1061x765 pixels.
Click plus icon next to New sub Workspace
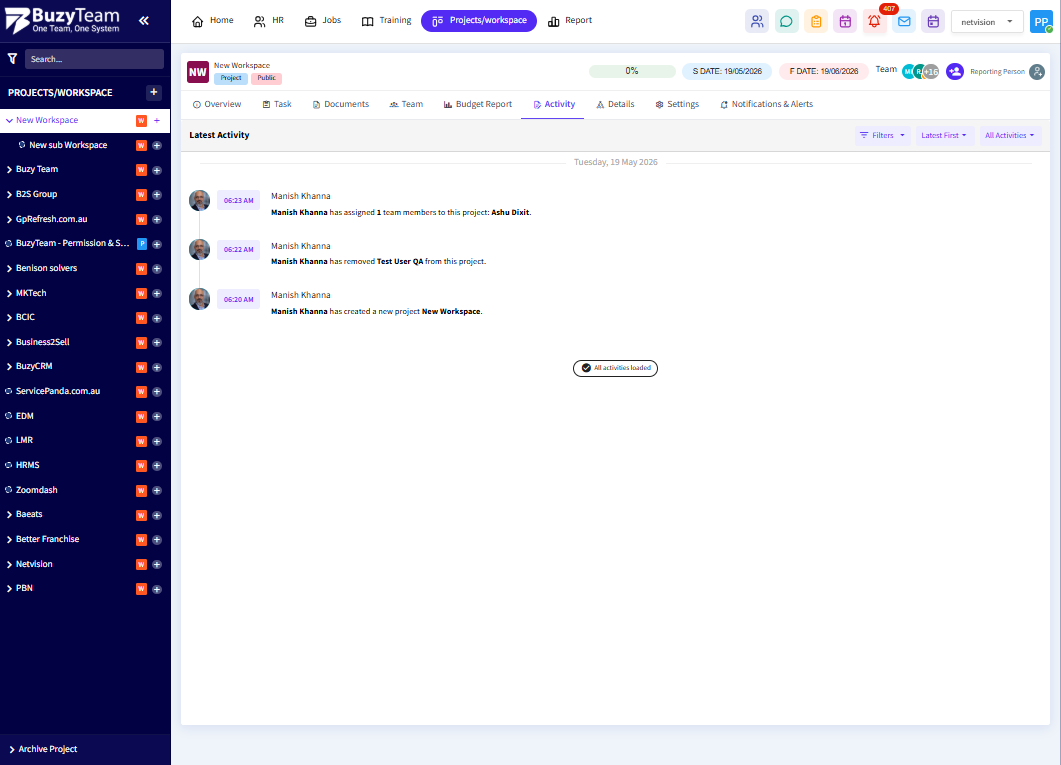pyautogui.click(x=157, y=145)
